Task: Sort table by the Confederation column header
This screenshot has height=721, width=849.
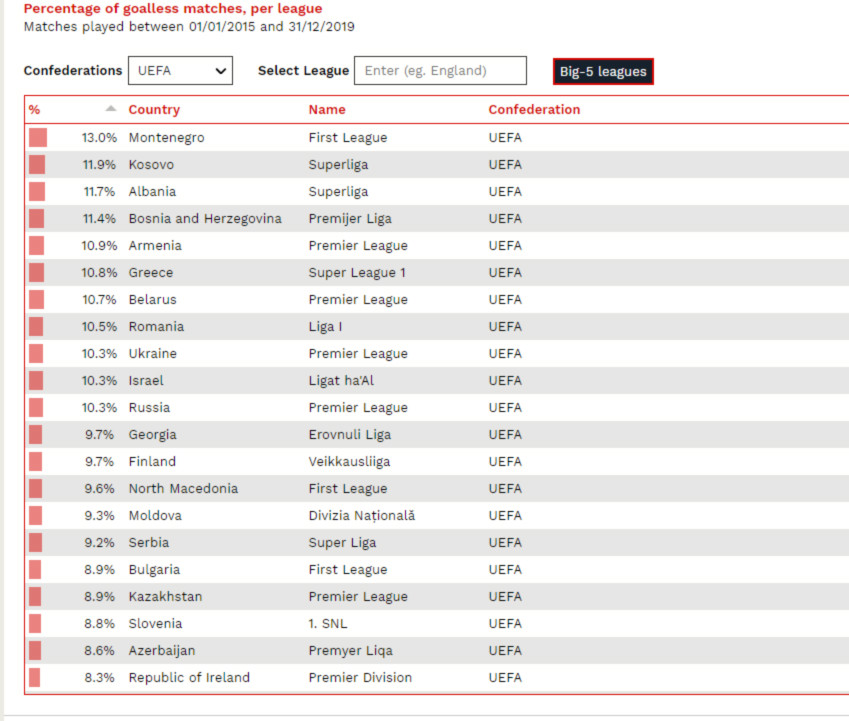Action: 534,110
